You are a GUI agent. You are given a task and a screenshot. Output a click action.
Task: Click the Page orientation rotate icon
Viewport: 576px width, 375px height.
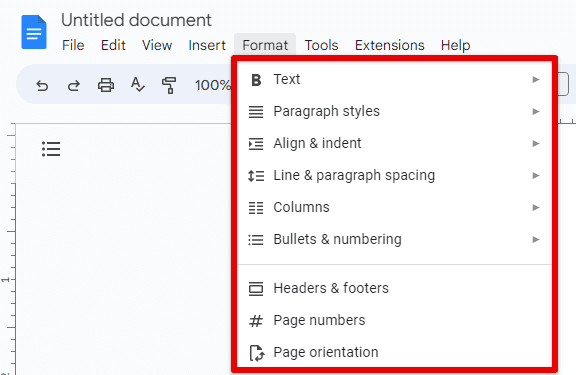[257, 353]
